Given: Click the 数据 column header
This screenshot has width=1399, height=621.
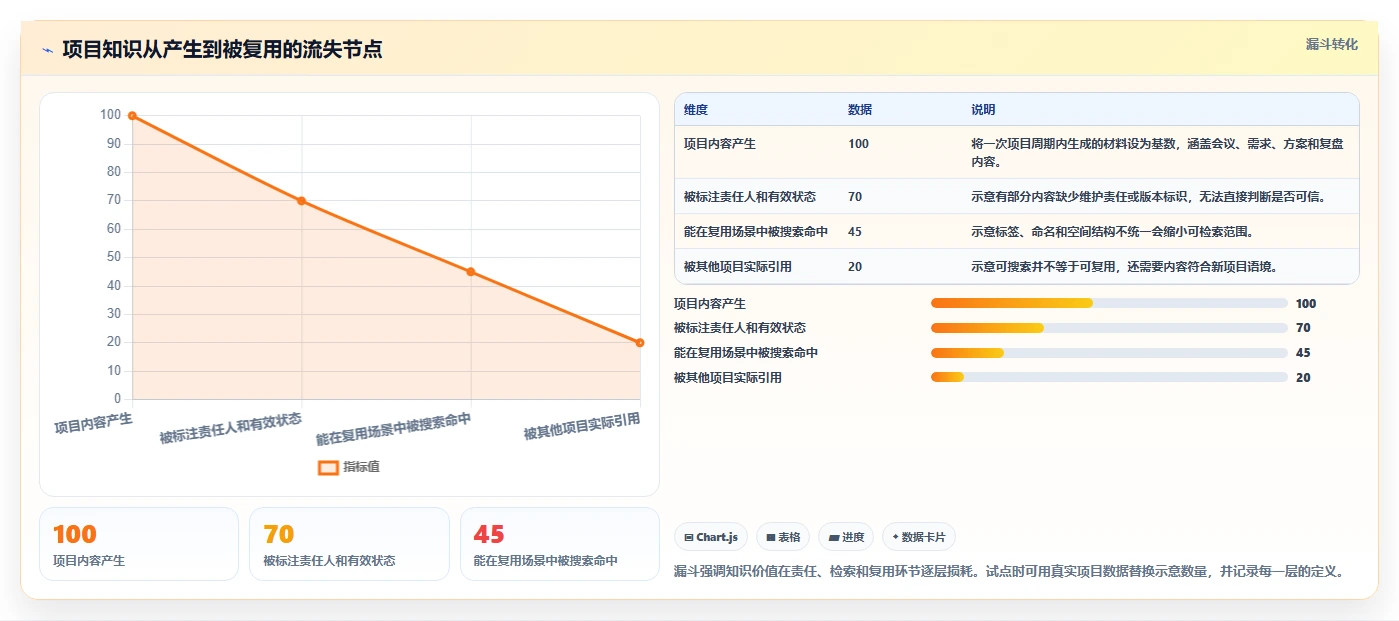Looking at the screenshot, I should [x=860, y=110].
